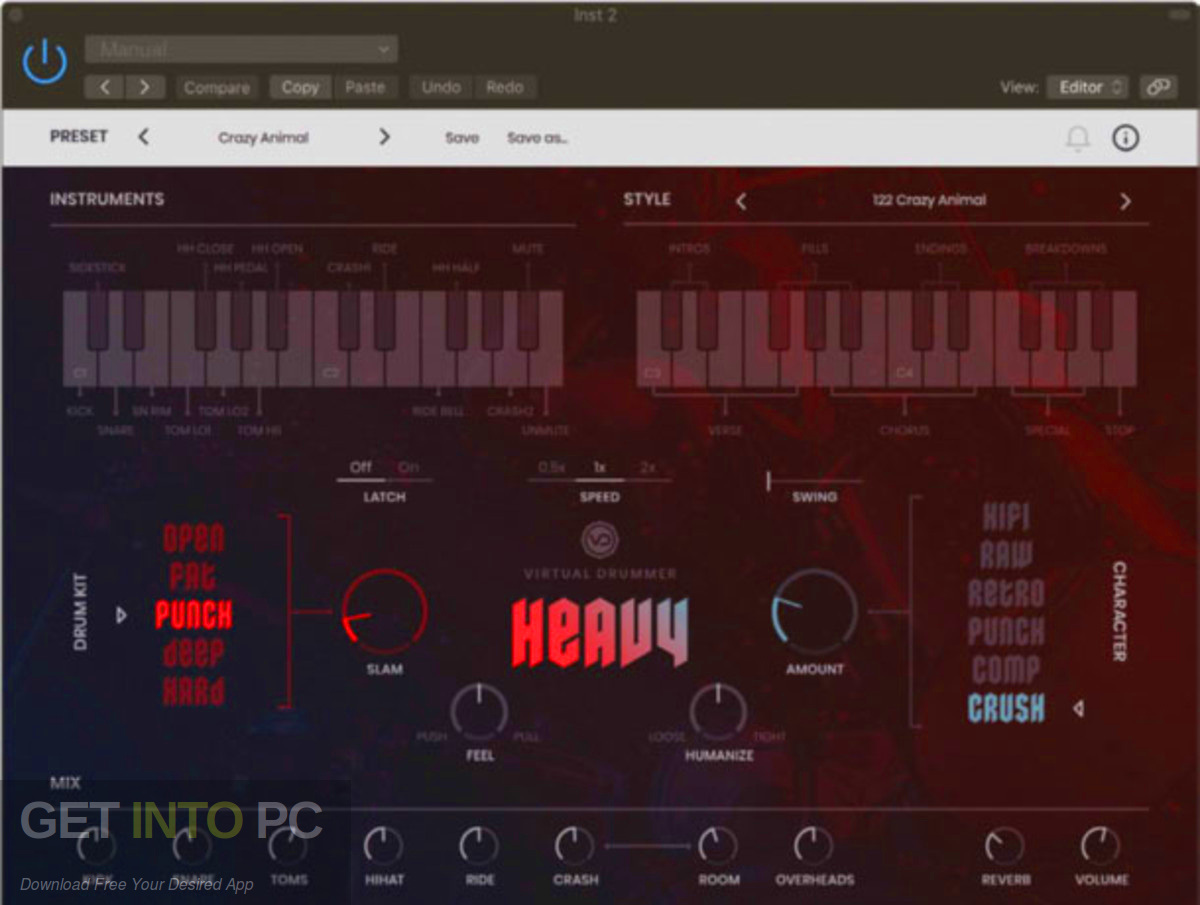1200x905 pixels.
Task: Set speed to 2x
Action: (647, 467)
